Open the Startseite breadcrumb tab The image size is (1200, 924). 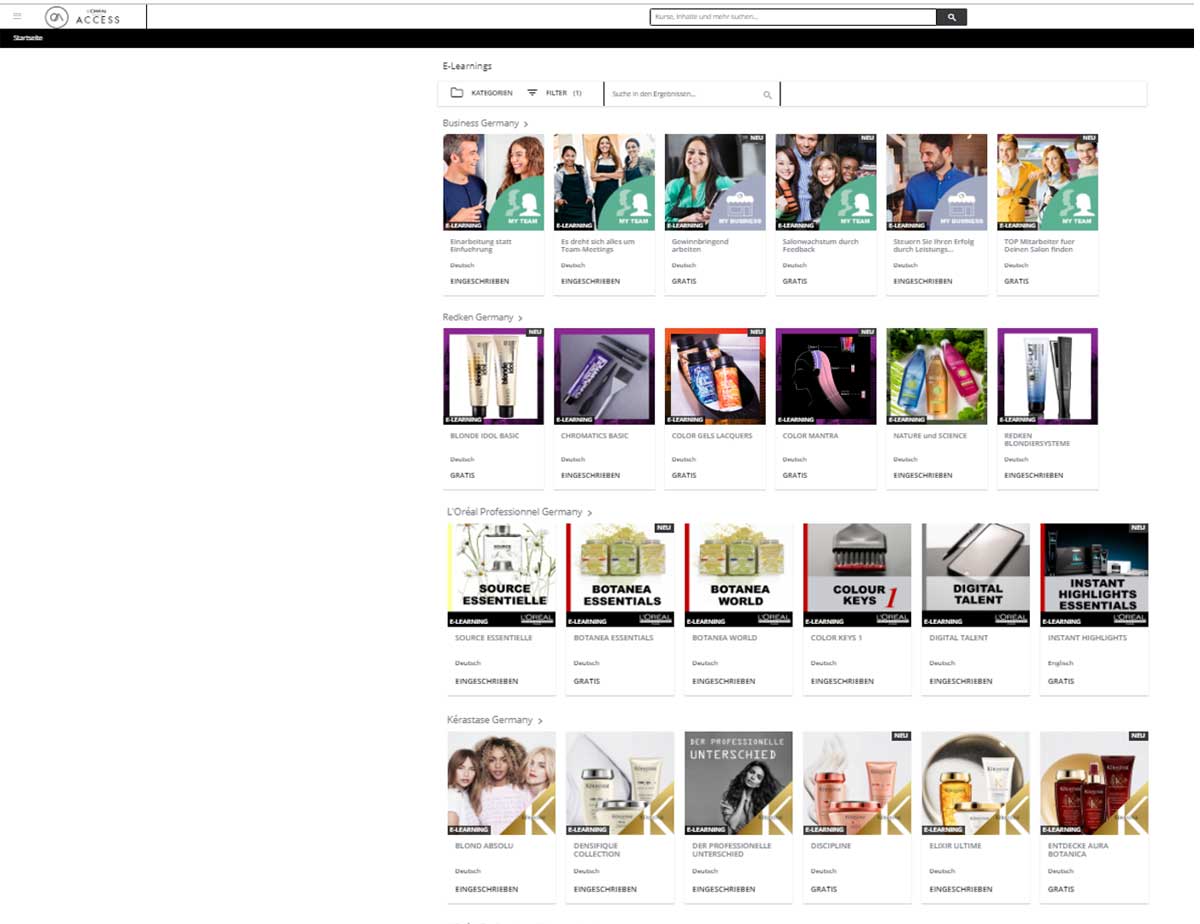27,38
